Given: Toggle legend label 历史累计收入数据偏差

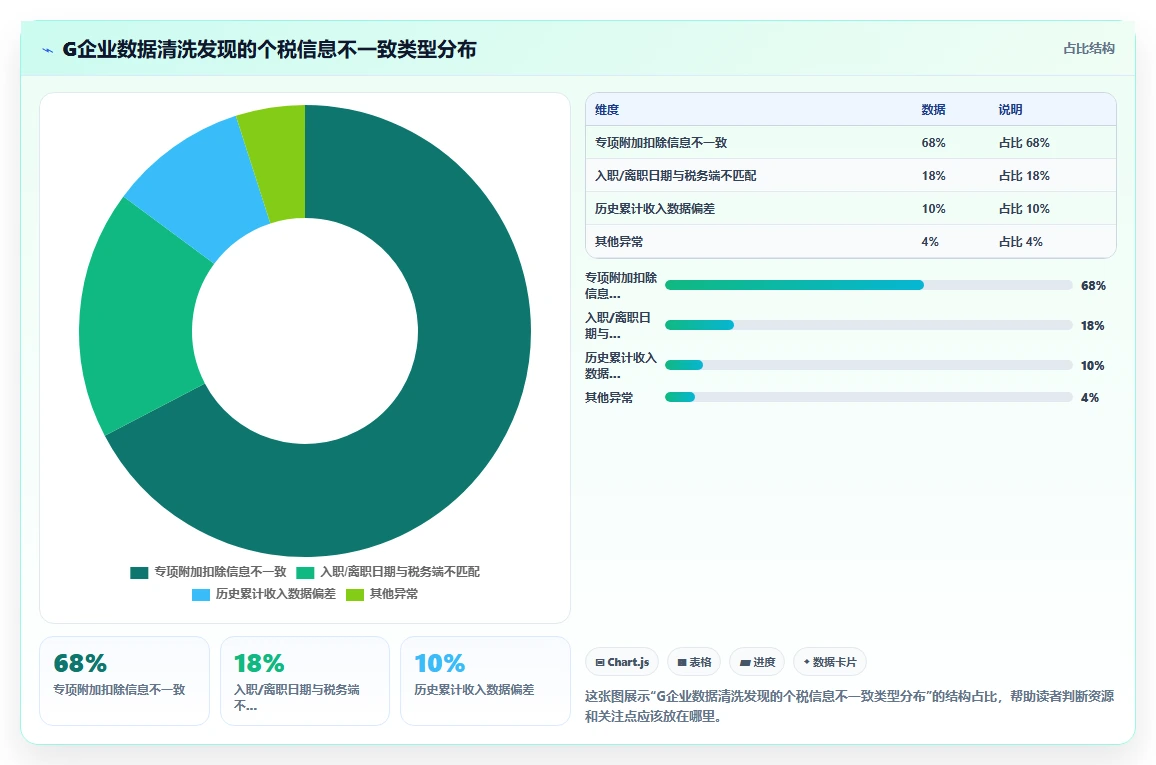Looking at the screenshot, I should click(x=276, y=594).
